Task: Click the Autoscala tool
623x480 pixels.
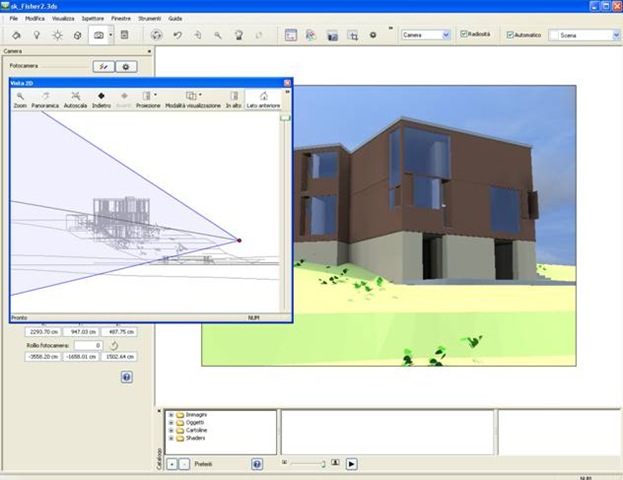Action: tap(75, 98)
